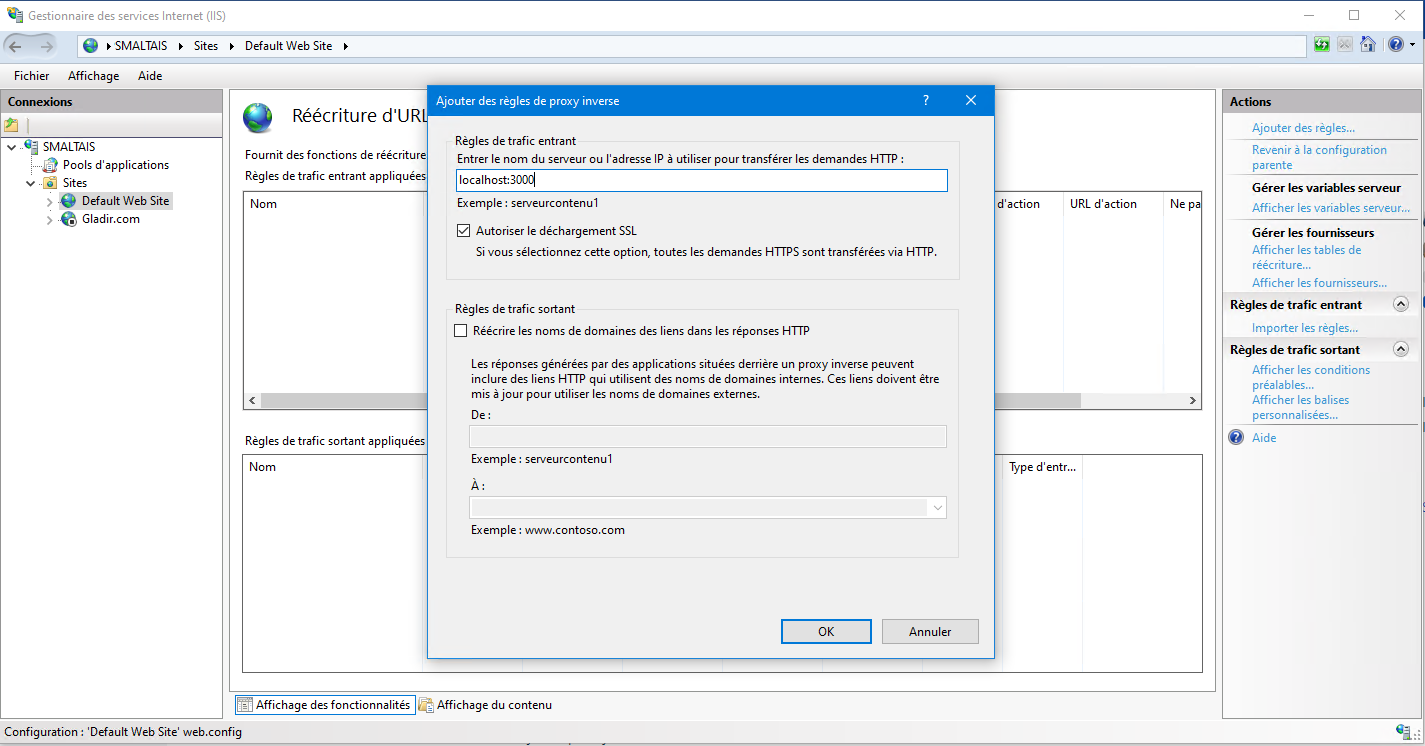
Task: Open the Affichage menu
Action: pyautogui.click(x=94, y=76)
